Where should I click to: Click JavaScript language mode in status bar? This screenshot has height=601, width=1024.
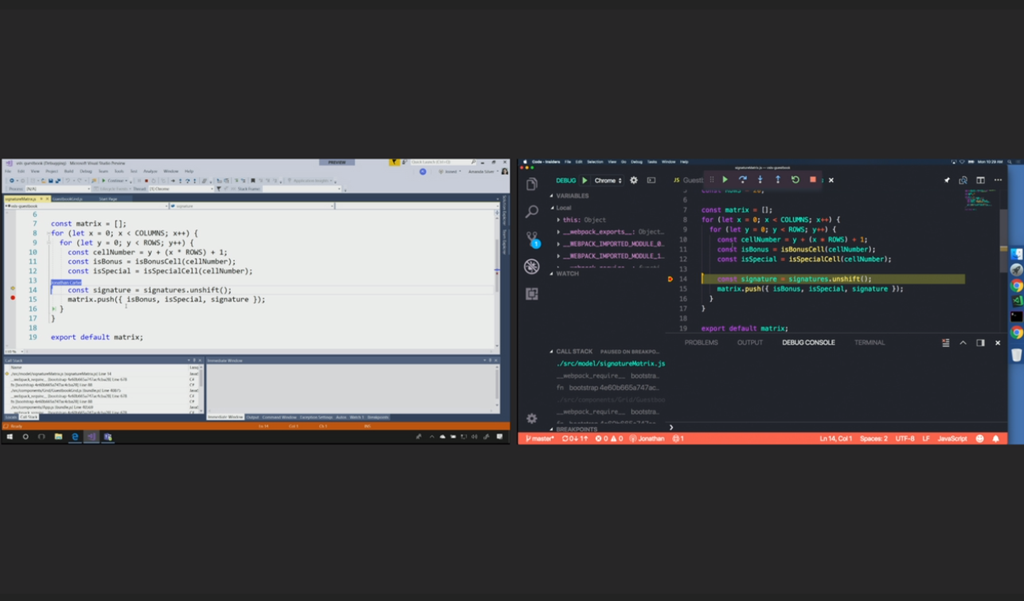click(951, 439)
